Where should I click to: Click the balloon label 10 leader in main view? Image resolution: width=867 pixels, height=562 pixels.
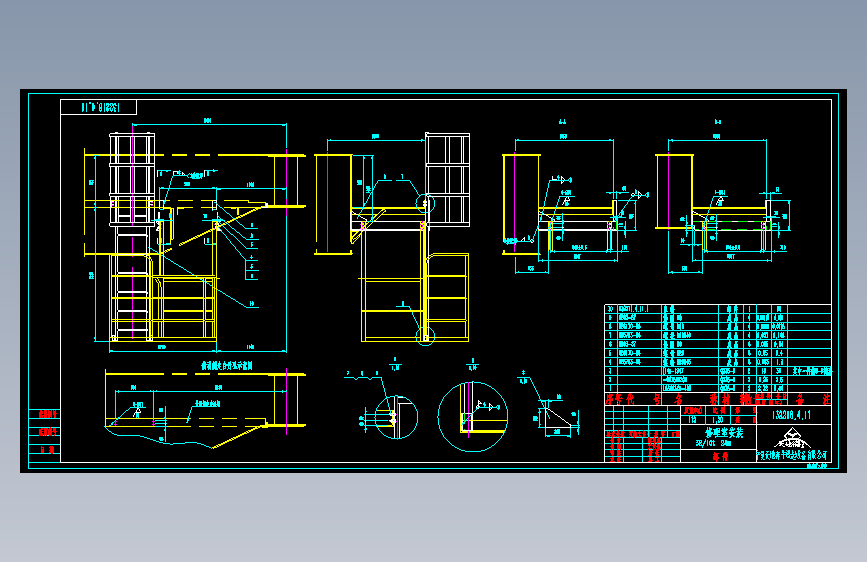click(x=252, y=304)
